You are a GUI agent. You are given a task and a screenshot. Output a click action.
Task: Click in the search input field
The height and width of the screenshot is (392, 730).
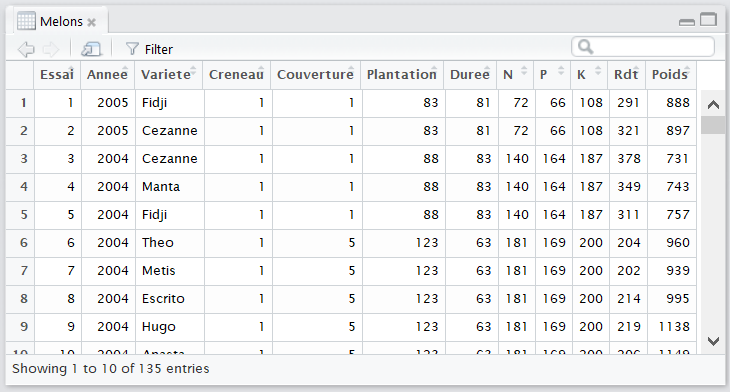642,47
